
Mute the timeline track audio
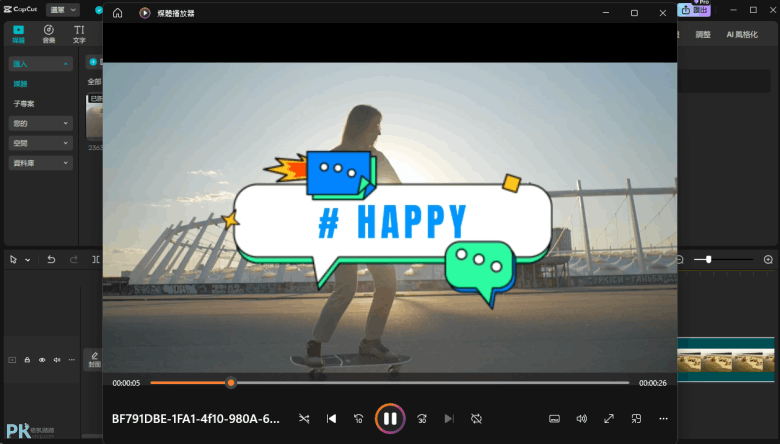point(57,360)
